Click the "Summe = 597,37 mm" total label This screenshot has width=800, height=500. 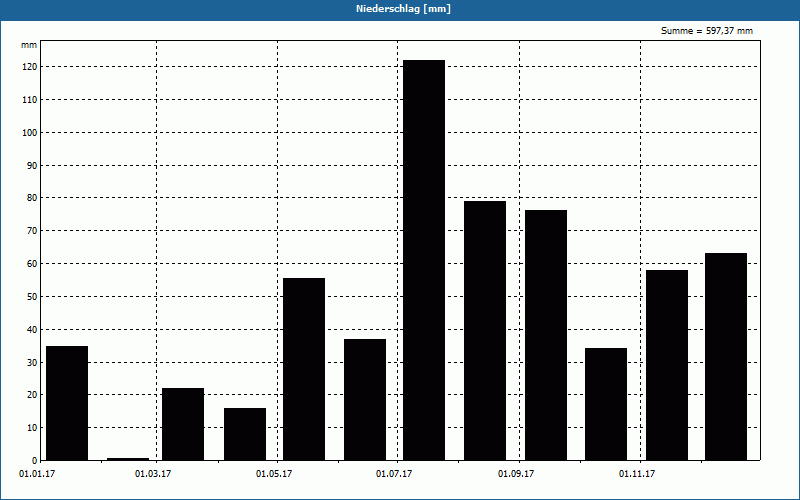(x=707, y=31)
